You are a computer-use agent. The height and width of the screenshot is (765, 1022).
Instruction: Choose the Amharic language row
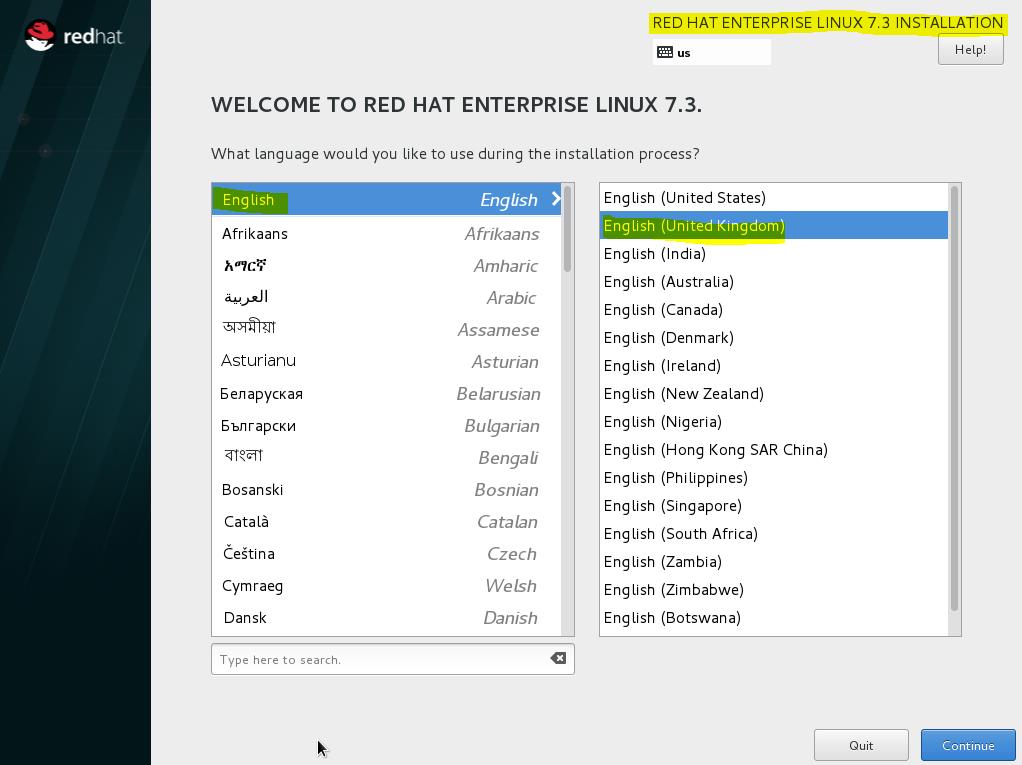pyautogui.click(x=387, y=265)
